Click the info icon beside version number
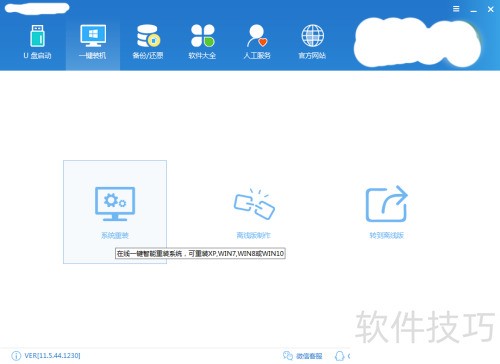This screenshot has width=500, height=364. pos(16,356)
